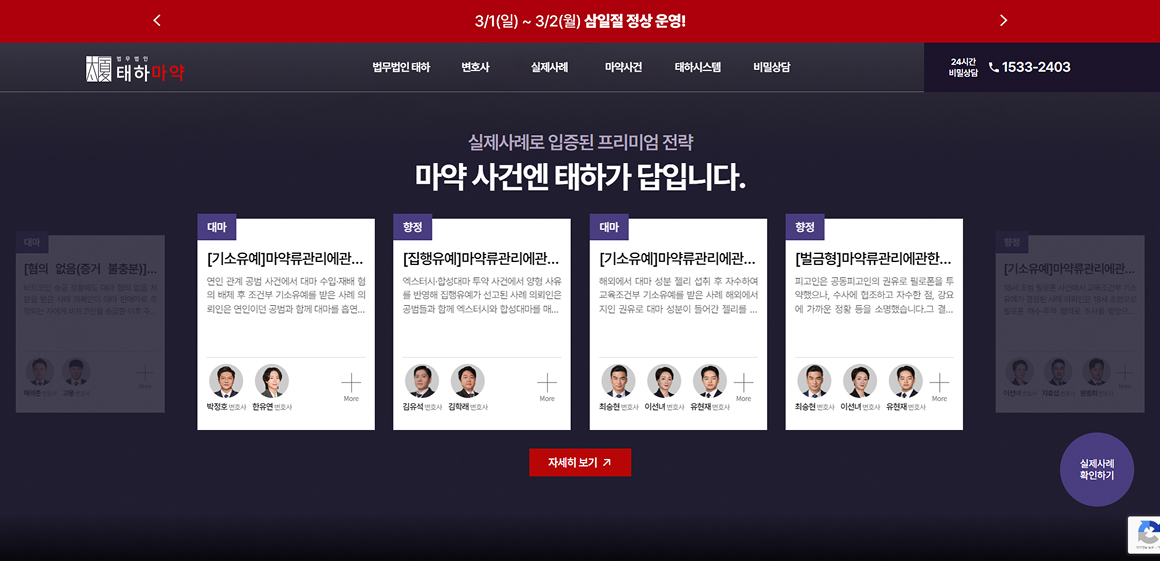Image resolution: width=1160 pixels, height=561 pixels.
Task: Open the [집행유예] case card title
Action: coord(482,260)
